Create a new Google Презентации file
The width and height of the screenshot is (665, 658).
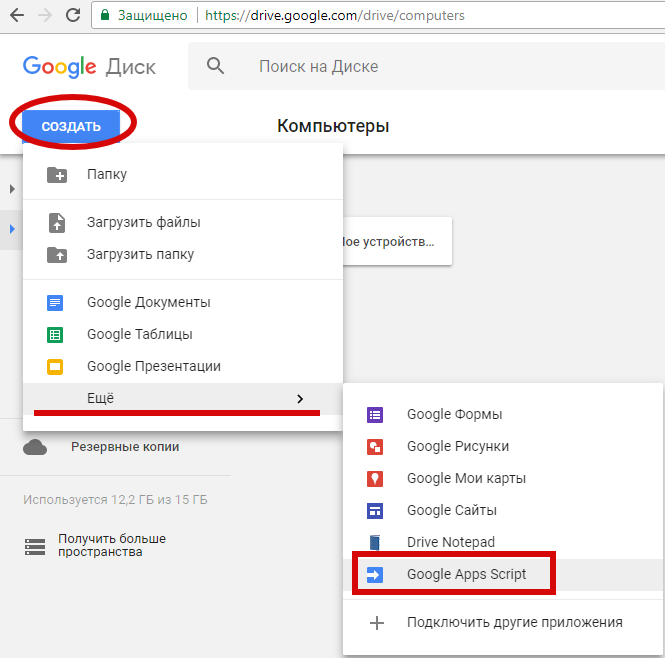(183, 367)
